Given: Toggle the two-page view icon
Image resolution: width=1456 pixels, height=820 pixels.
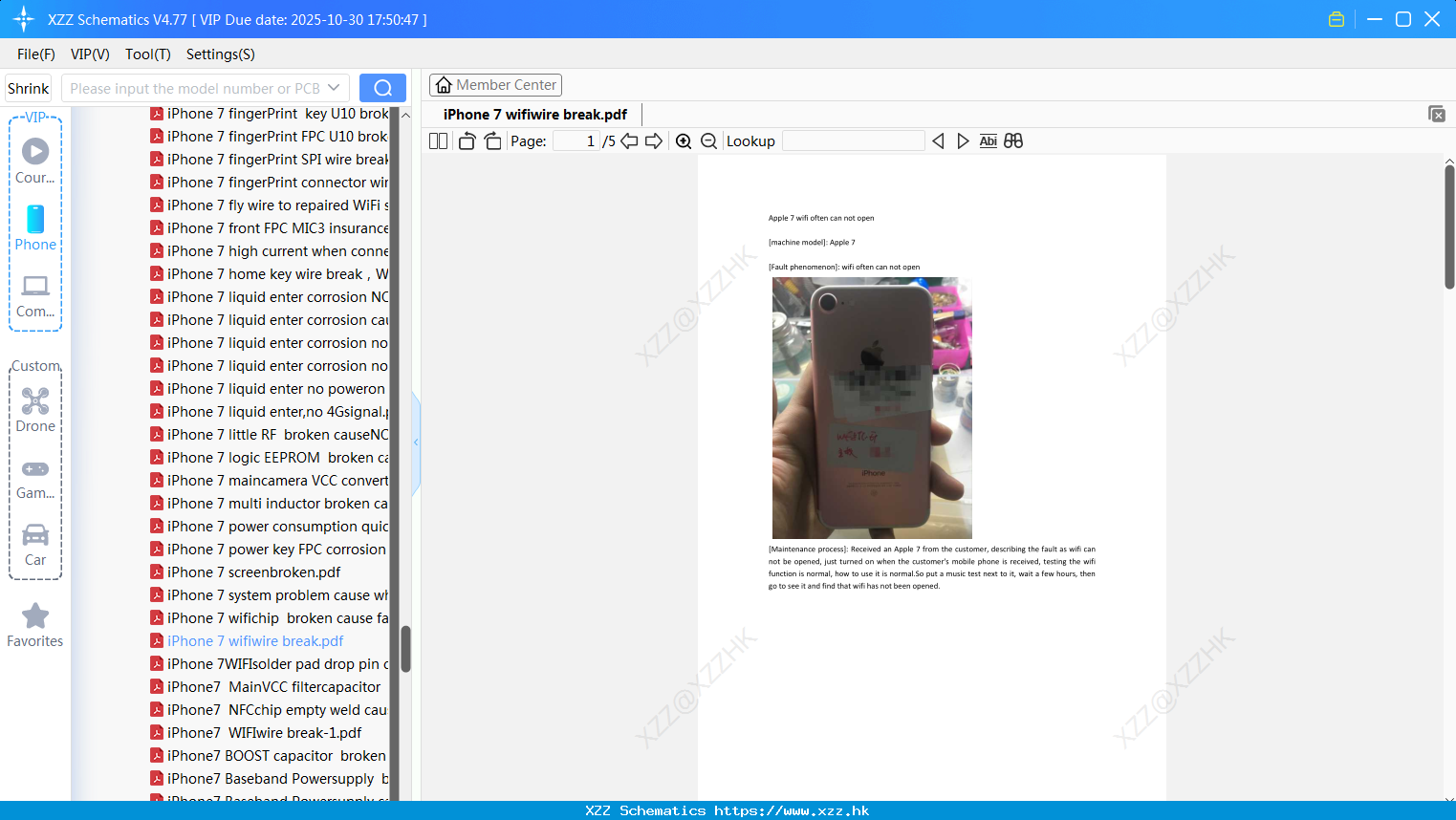Looking at the screenshot, I should 438,141.
